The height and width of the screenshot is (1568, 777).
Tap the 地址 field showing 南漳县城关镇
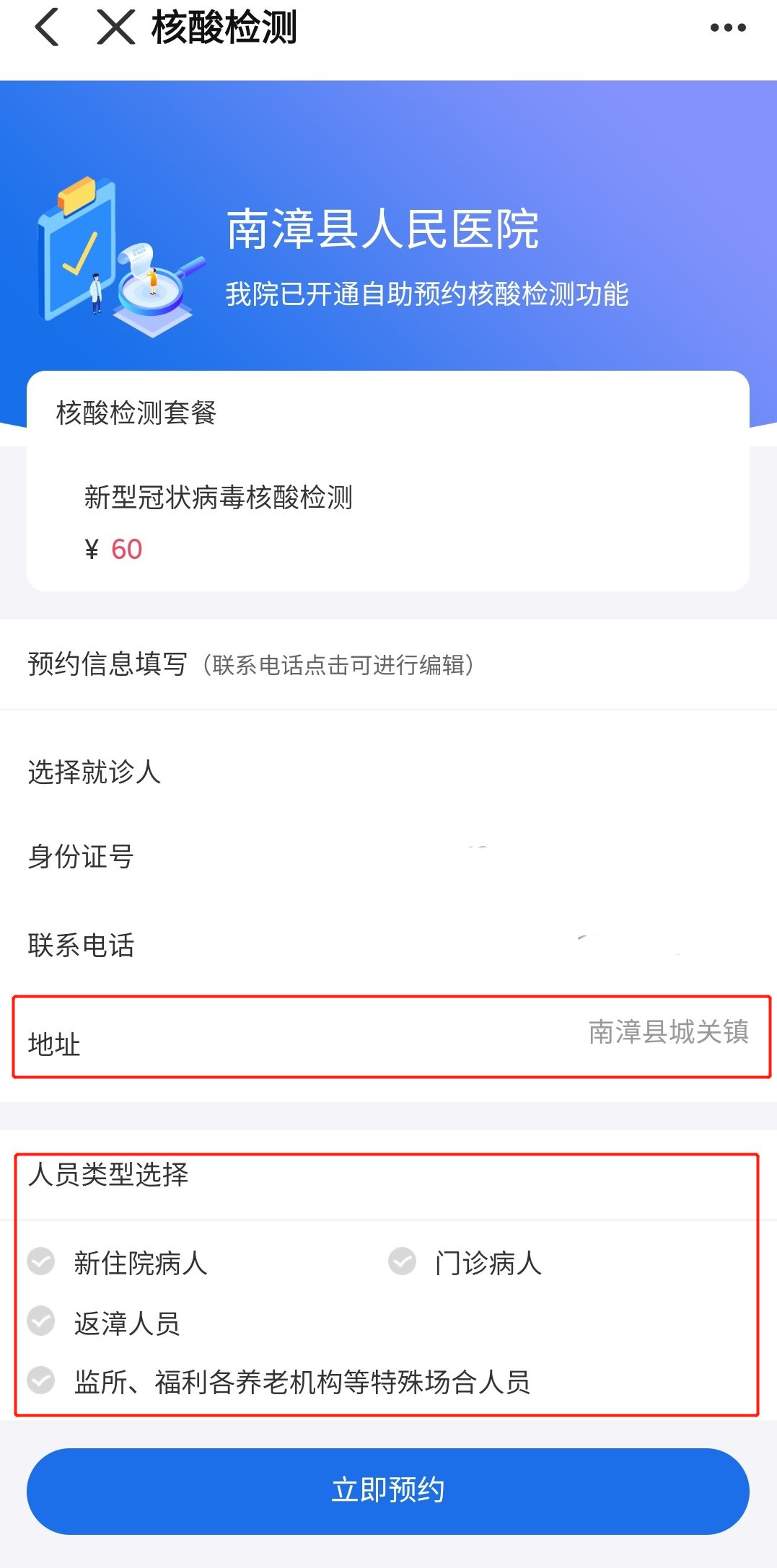pos(390,1037)
